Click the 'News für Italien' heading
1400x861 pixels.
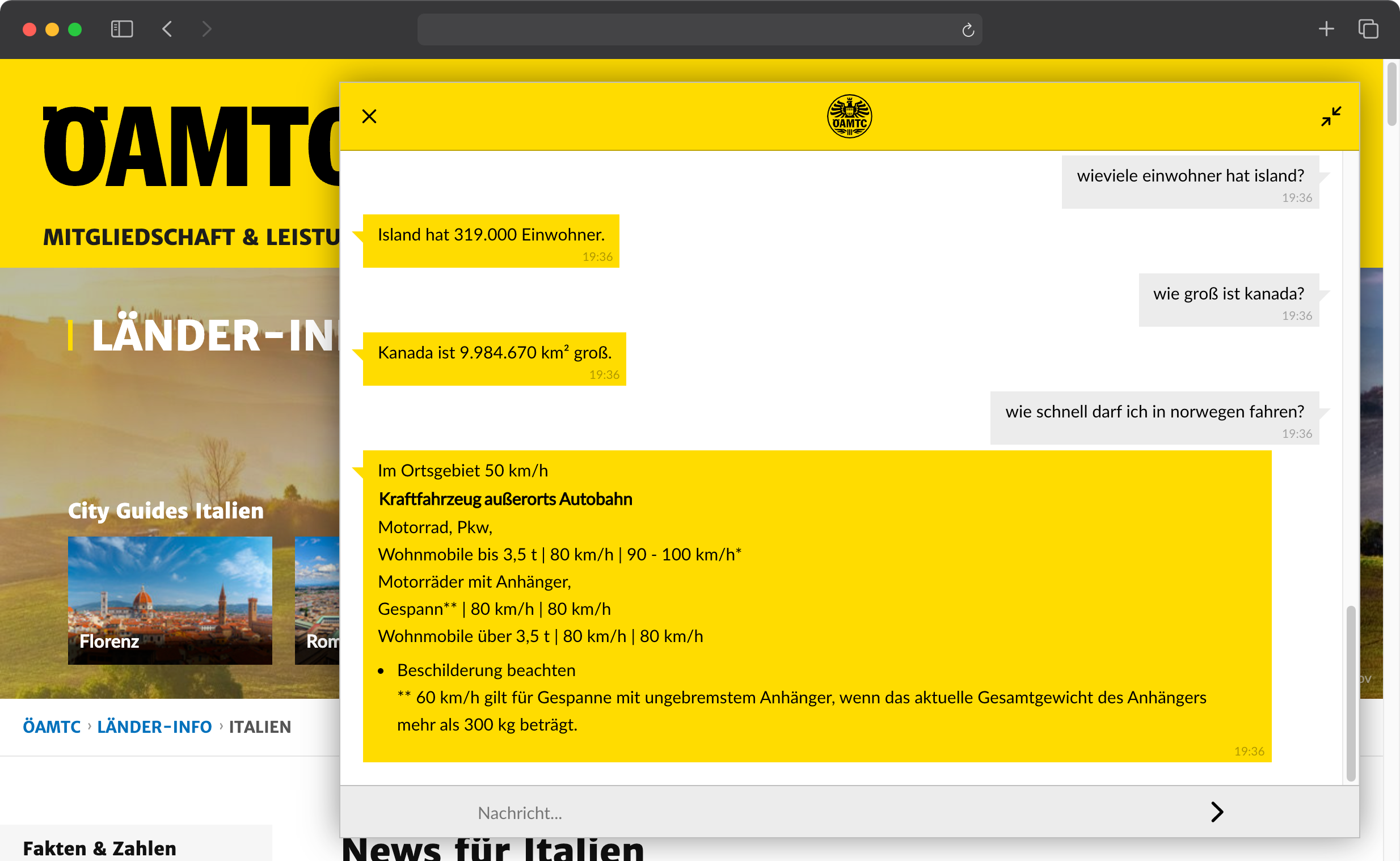(x=493, y=849)
